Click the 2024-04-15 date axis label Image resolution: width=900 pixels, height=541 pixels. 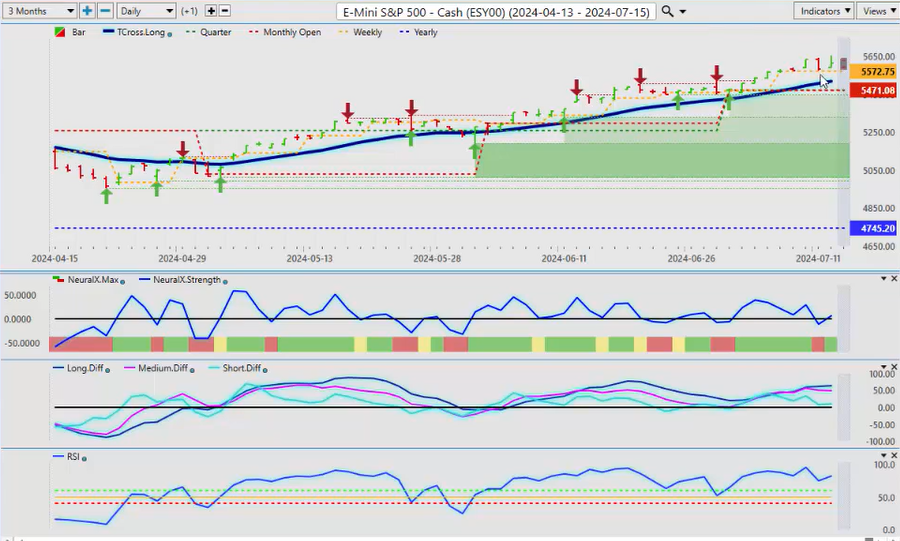[x=55, y=259]
